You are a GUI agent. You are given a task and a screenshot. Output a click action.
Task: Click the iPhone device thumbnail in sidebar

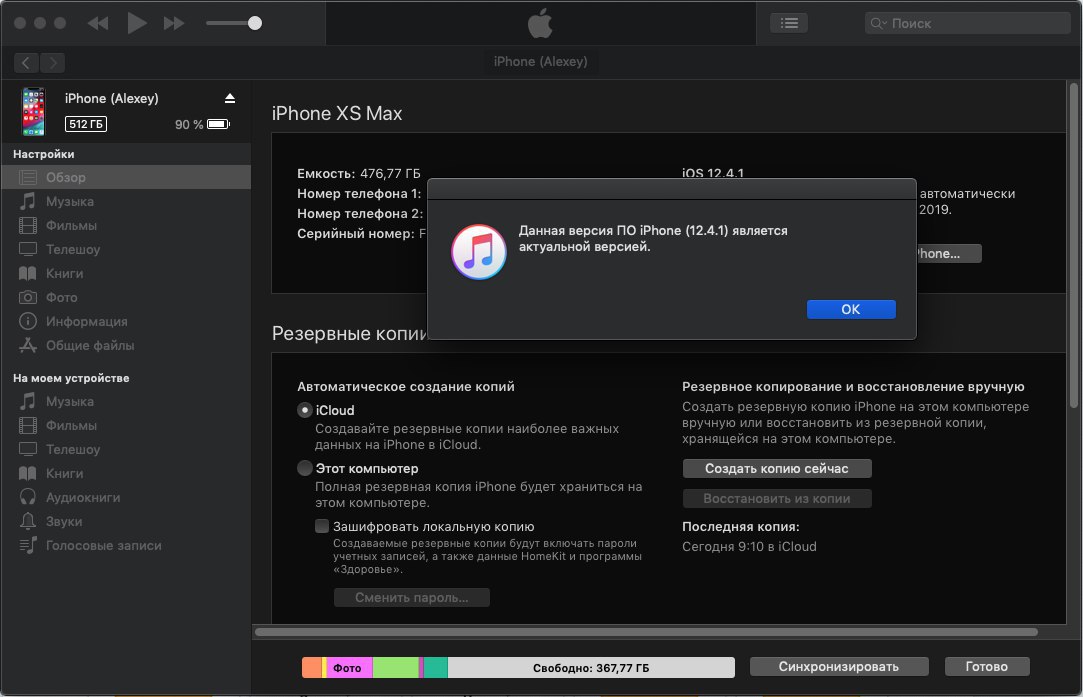click(33, 111)
